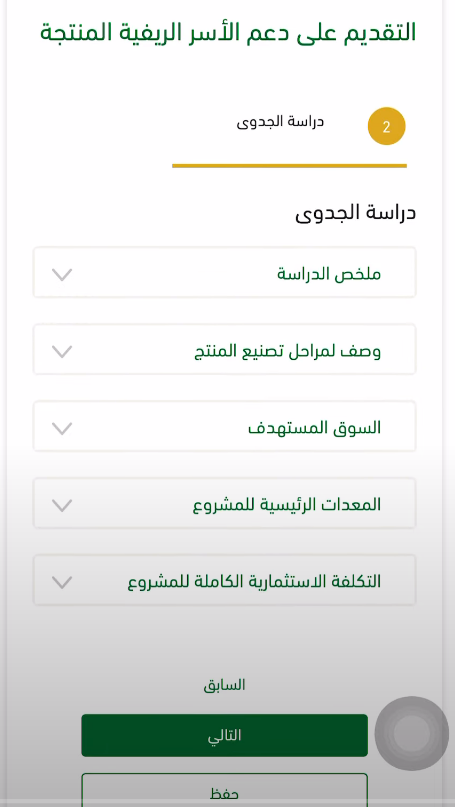Viewport: 455px width, 807px height.
Task: Go back with the السابق link
Action: [x=224, y=685]
